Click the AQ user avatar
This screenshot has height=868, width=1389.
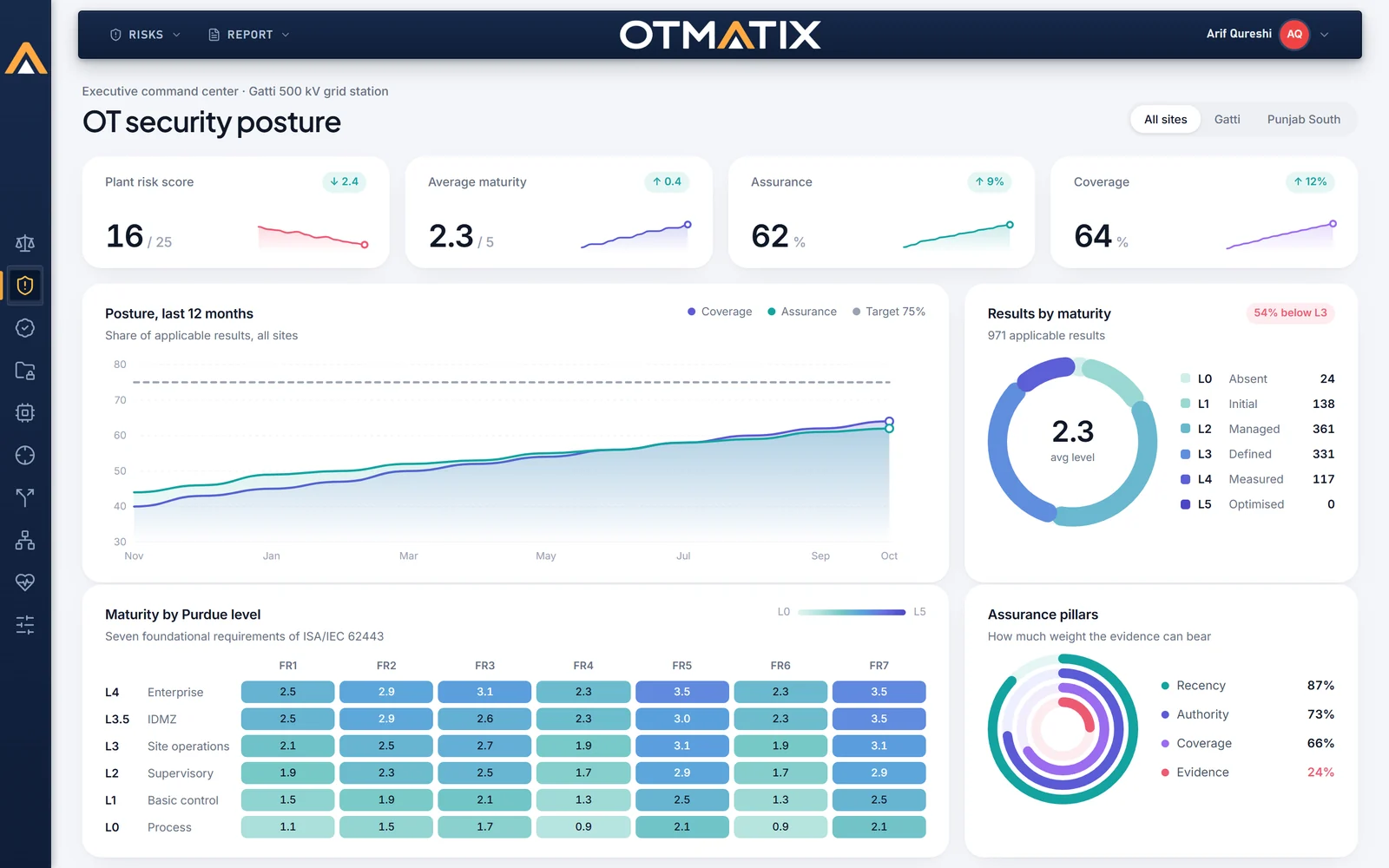(1294, 35)
